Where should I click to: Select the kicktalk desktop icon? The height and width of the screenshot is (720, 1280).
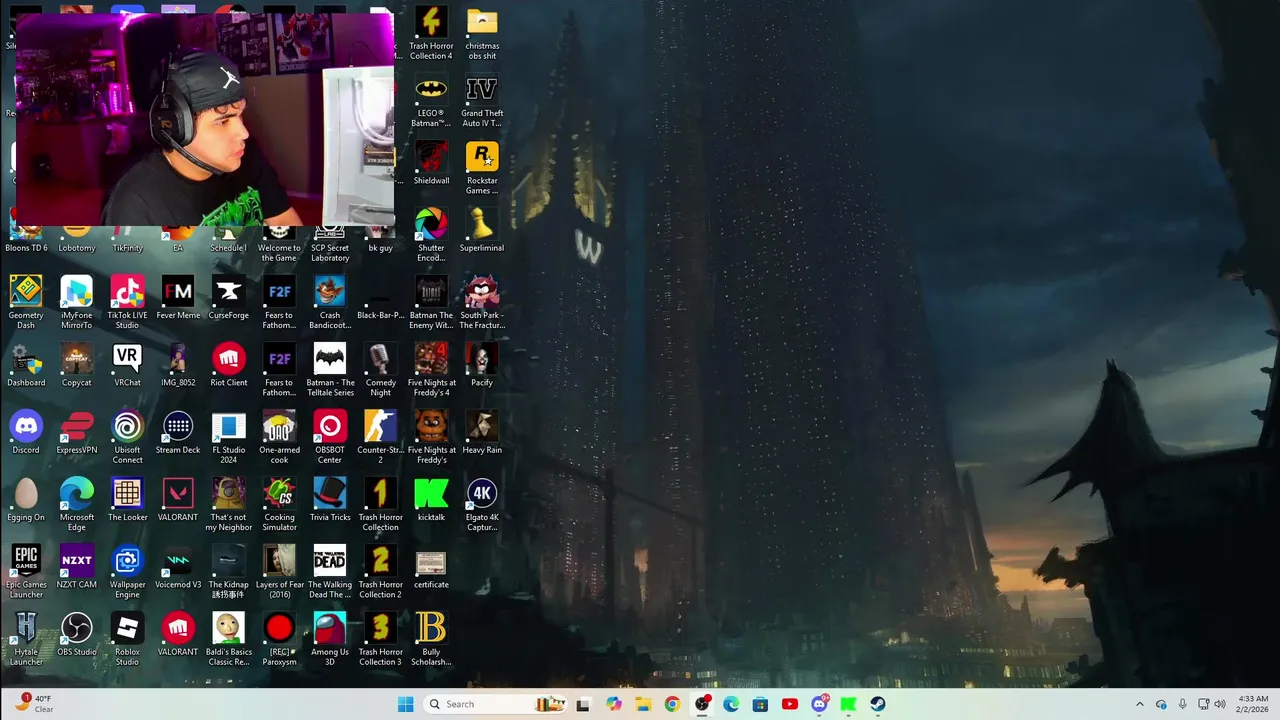(431, 500)
